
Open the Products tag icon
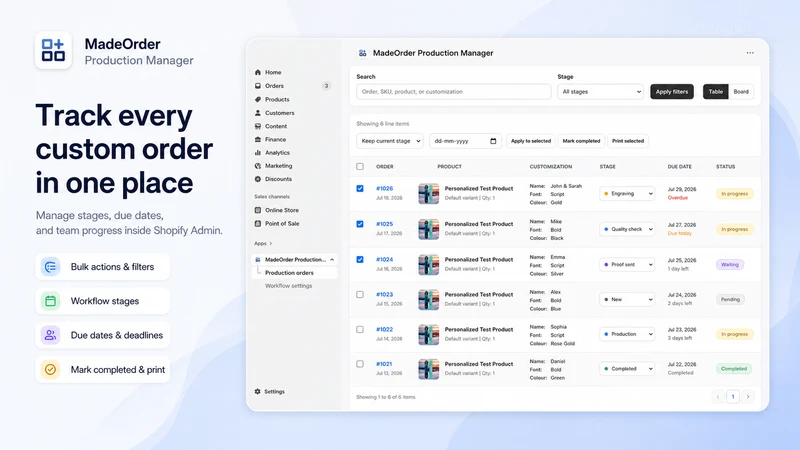pyautogui.click(x=258, y=99)
